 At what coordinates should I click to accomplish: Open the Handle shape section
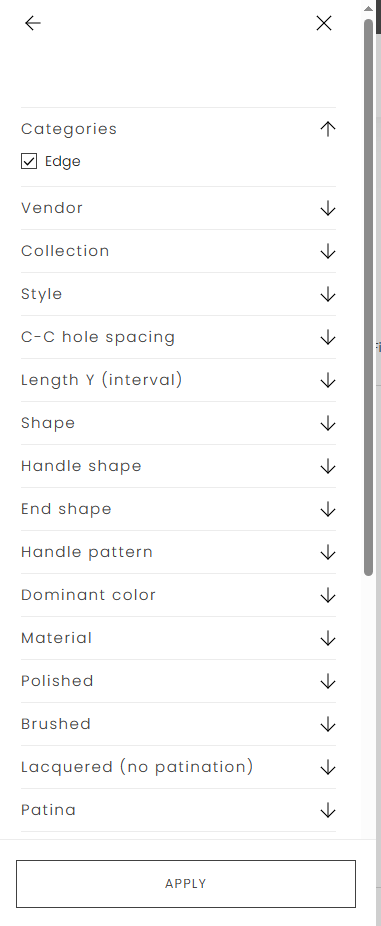tap(178, 466)
